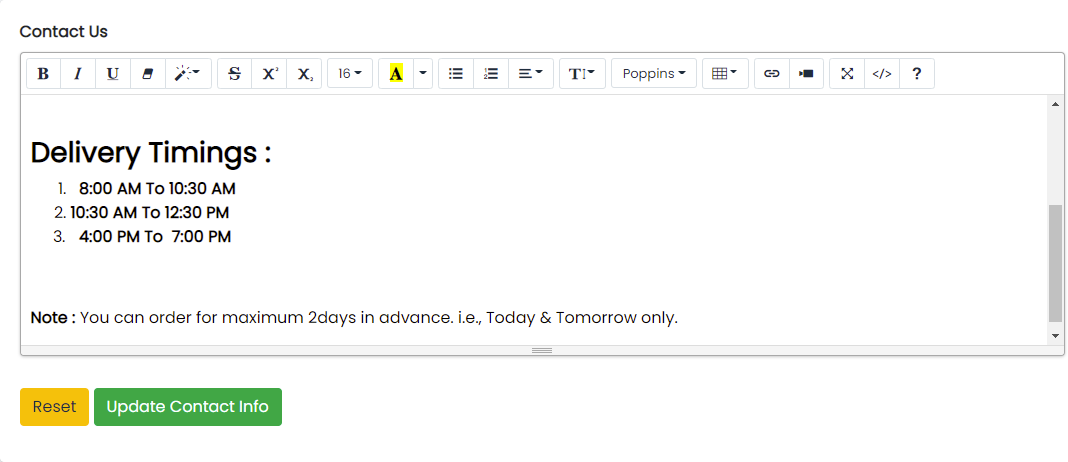This screenshot has width=1068, height=462.
Task: Toggle bold formatting in the editor
Action: (43, 74)
